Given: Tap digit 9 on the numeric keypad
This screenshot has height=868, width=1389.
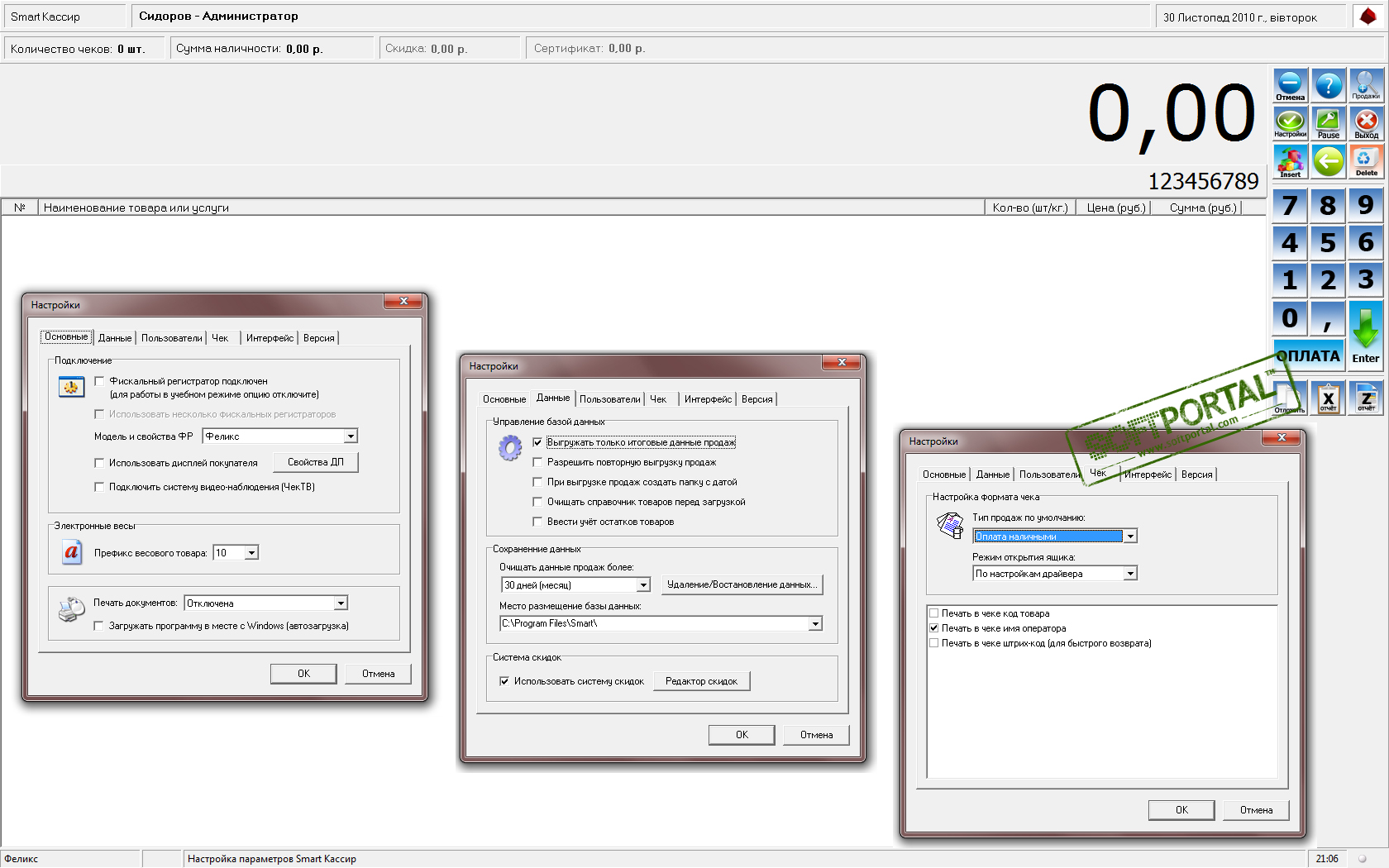Looking at the screenshot, I should [1366, 205].
